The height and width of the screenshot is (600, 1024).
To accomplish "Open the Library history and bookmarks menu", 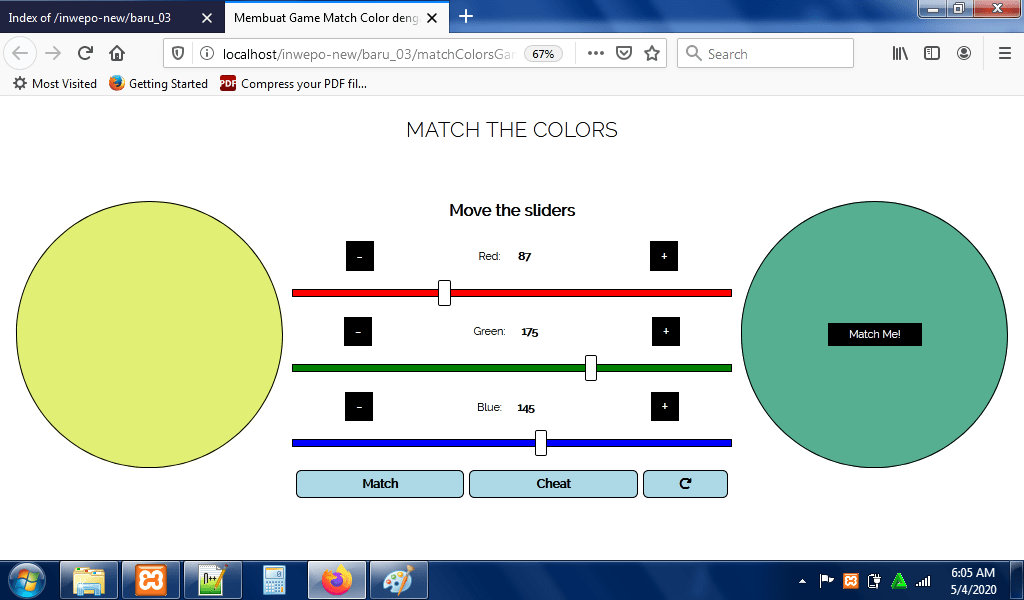I will [x=900, y=54].
